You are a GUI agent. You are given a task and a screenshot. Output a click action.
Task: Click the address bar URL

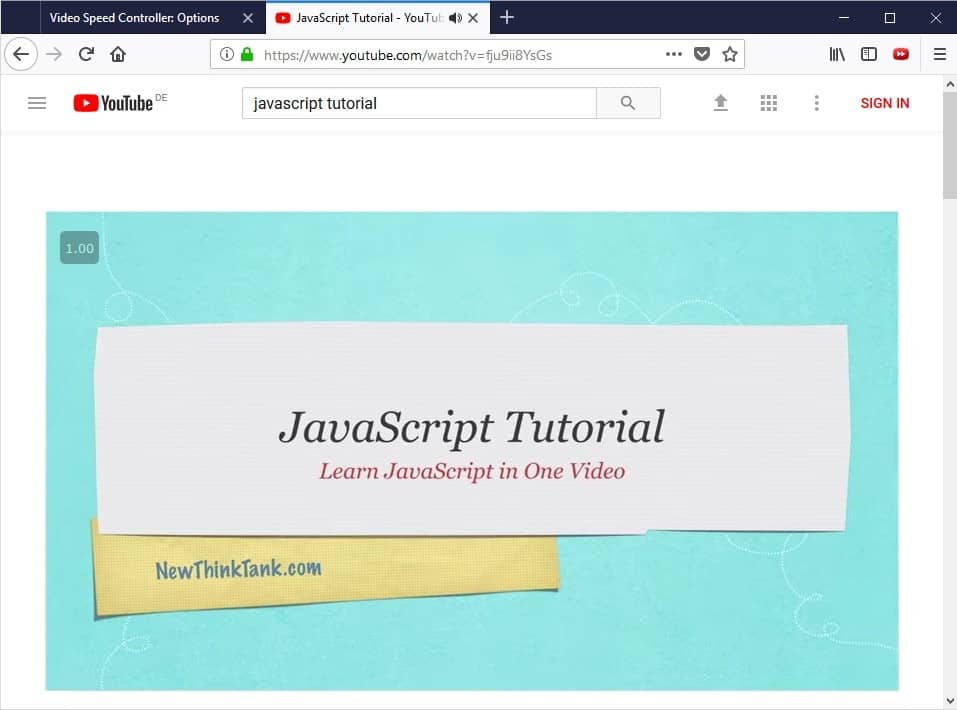408,55
